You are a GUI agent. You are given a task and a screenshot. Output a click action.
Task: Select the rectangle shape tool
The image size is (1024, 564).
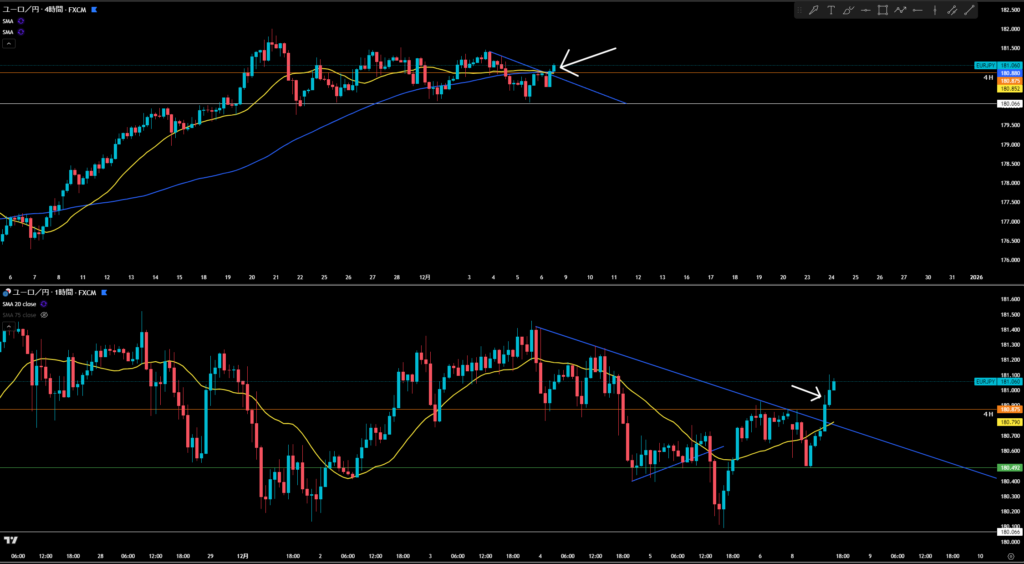(883, 11)
